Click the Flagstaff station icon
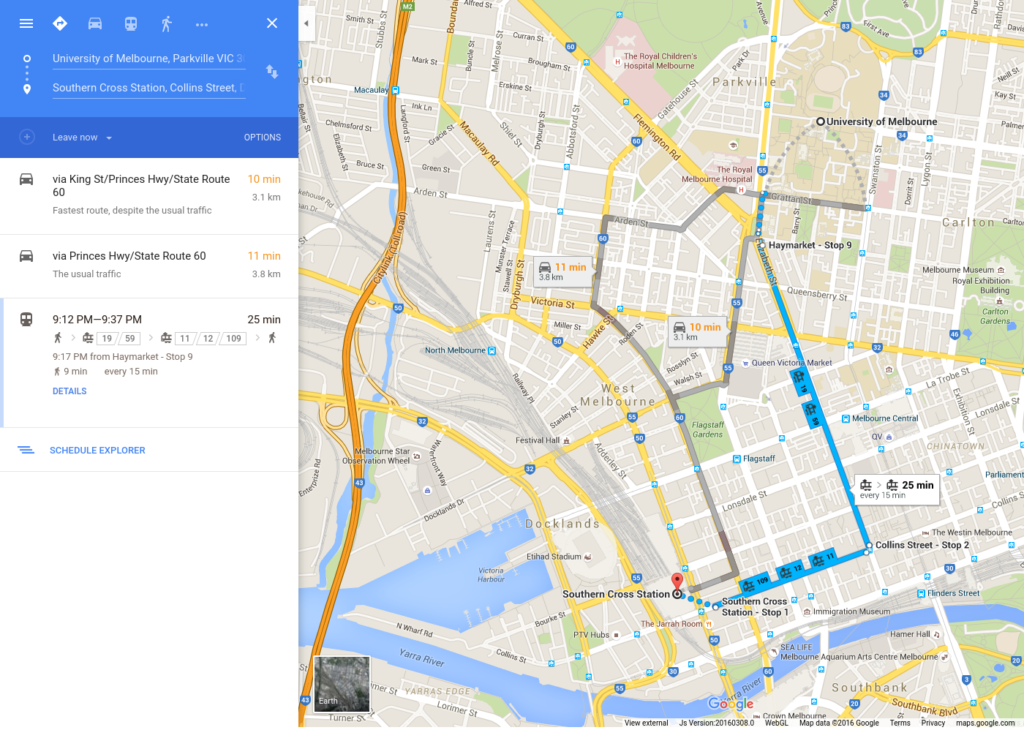Image resolution: width=1024 pixels, height=730 pixels. [737, 459]
